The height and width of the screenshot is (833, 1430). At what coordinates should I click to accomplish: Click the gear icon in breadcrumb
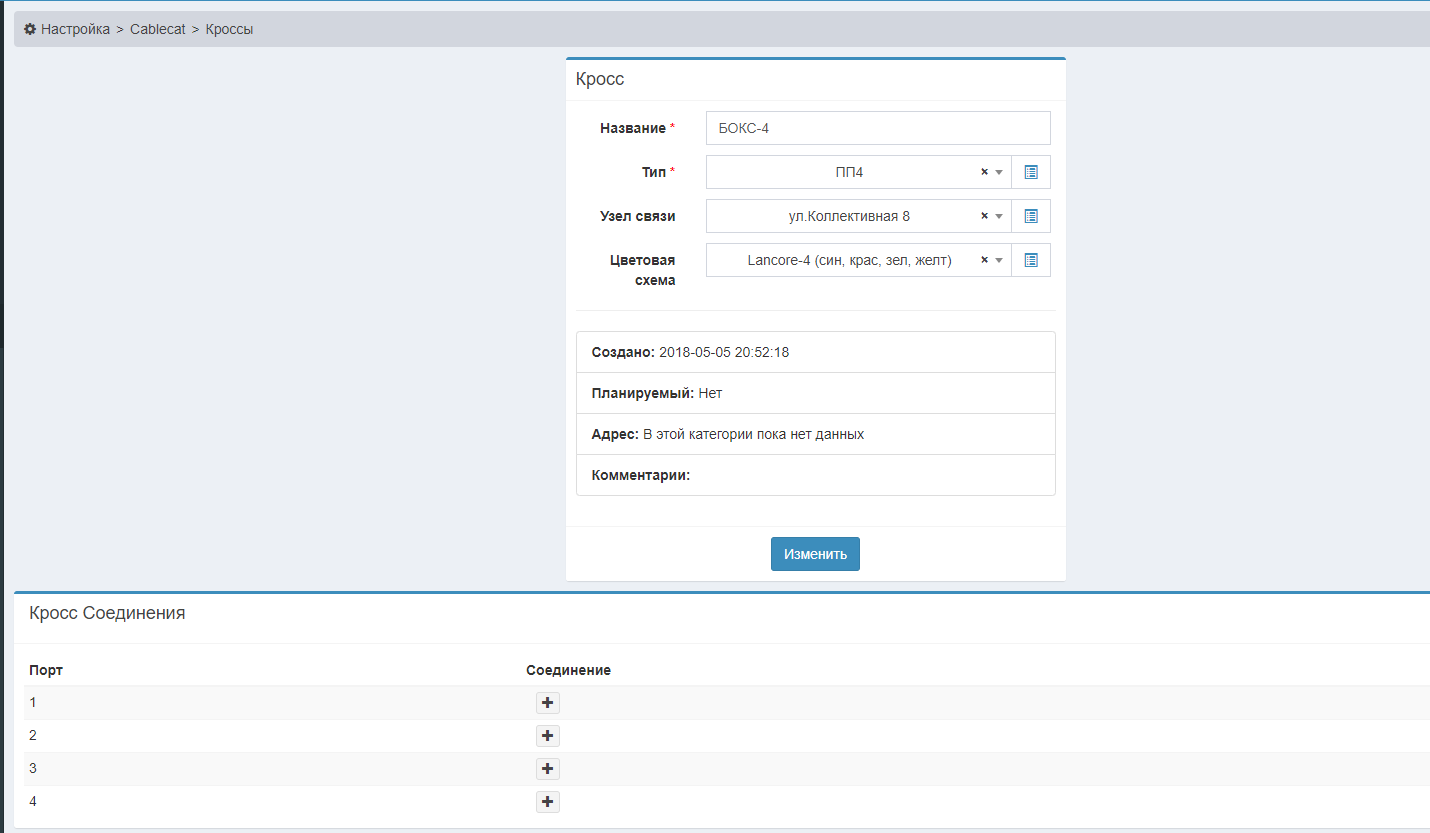[x=30, y=29]
